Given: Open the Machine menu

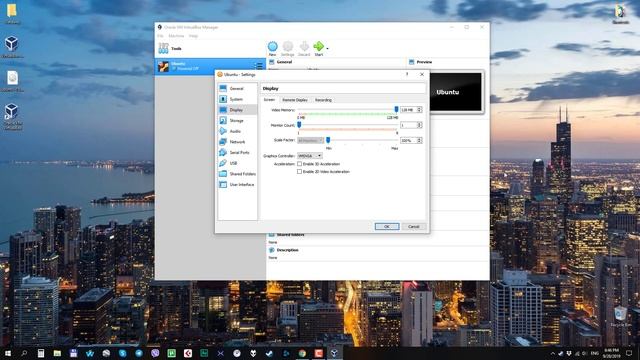Looking at the screenshot, I should coord(176,36).
